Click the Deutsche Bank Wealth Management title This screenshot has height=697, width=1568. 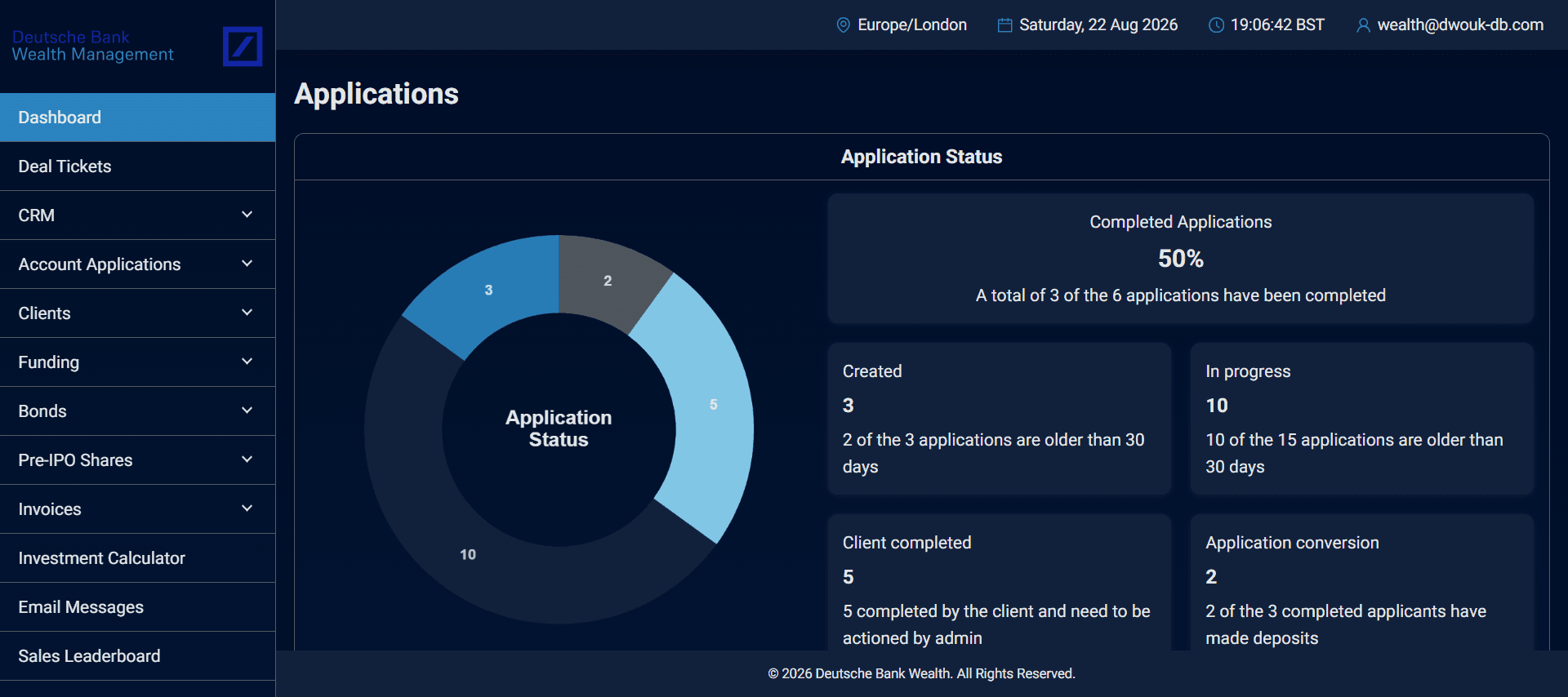point(93,46)
